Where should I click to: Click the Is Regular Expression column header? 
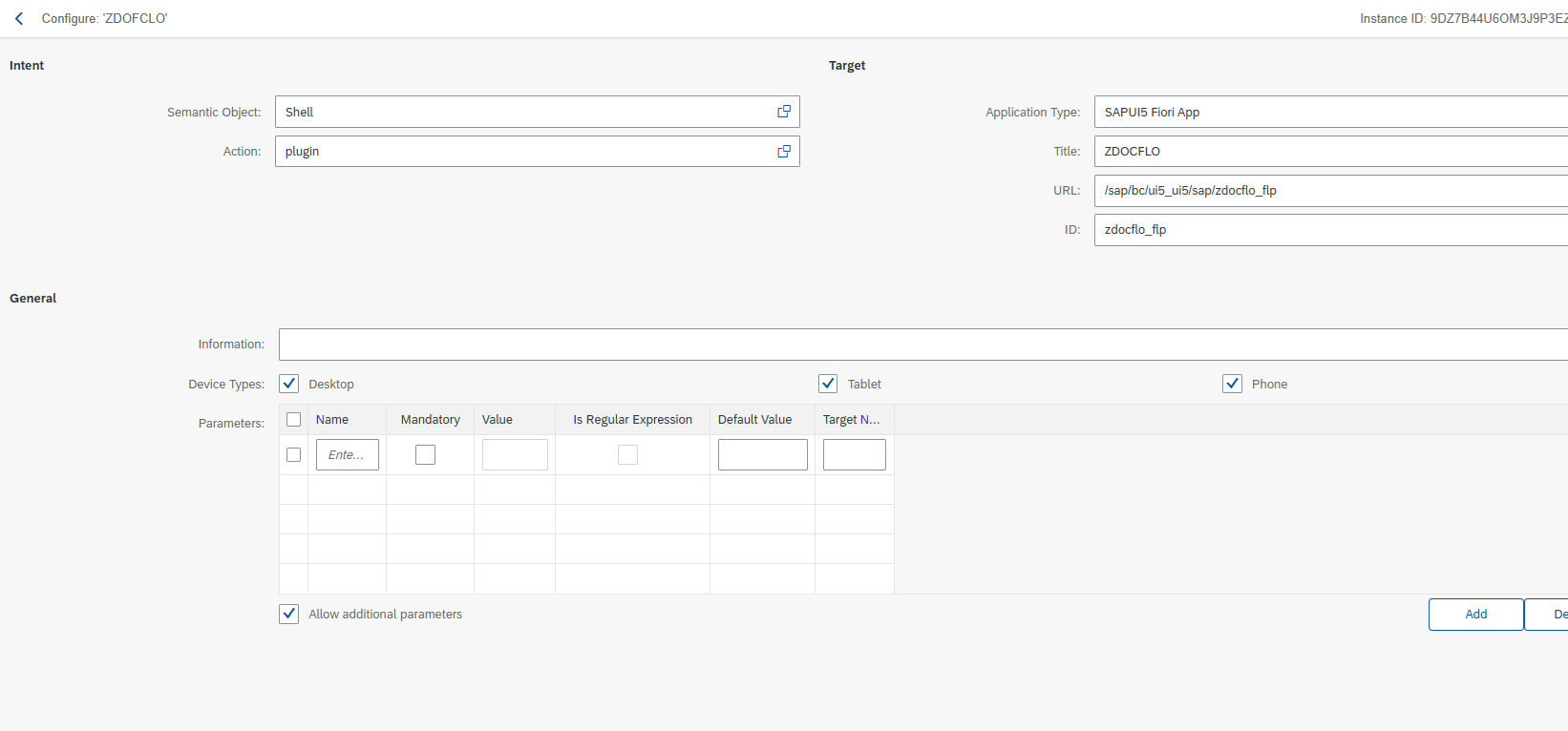(x=632, y=420)
